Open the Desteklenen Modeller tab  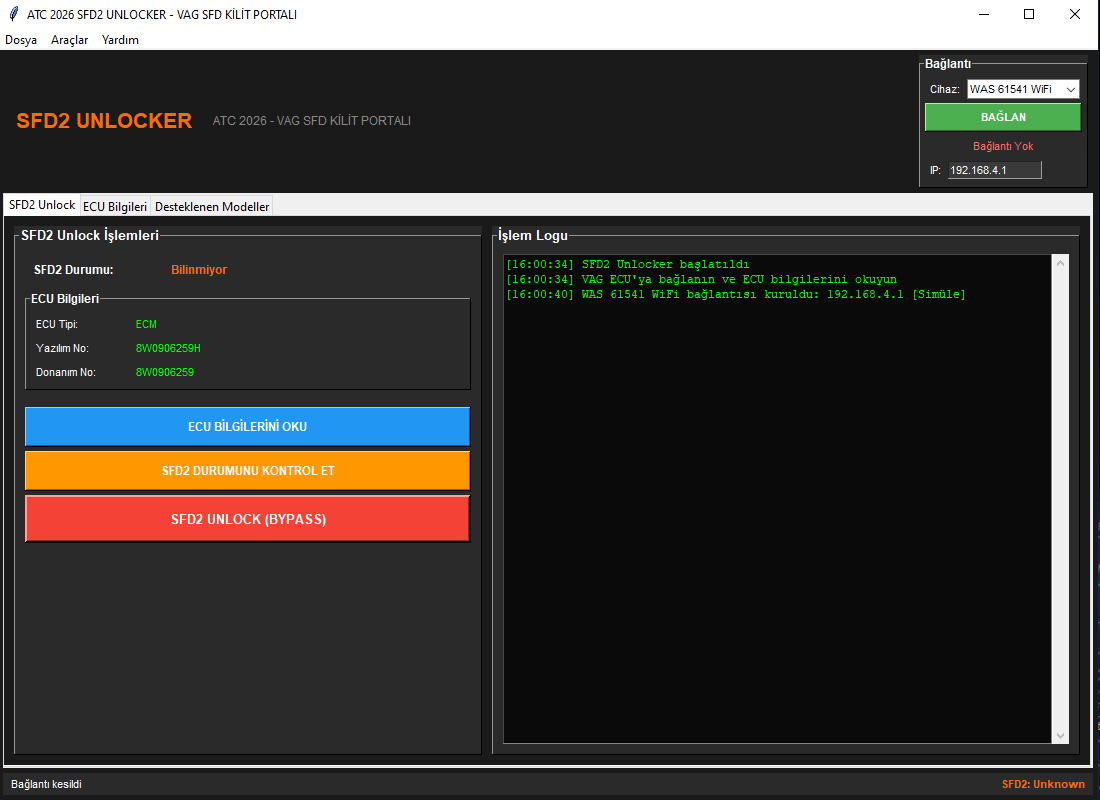click(x=211, y=206)
